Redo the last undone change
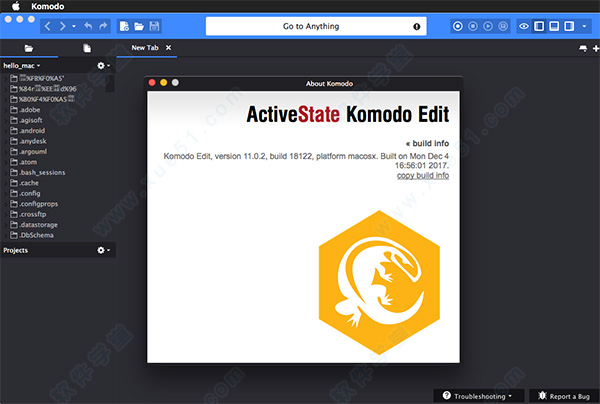 click(x=103, y=26)
